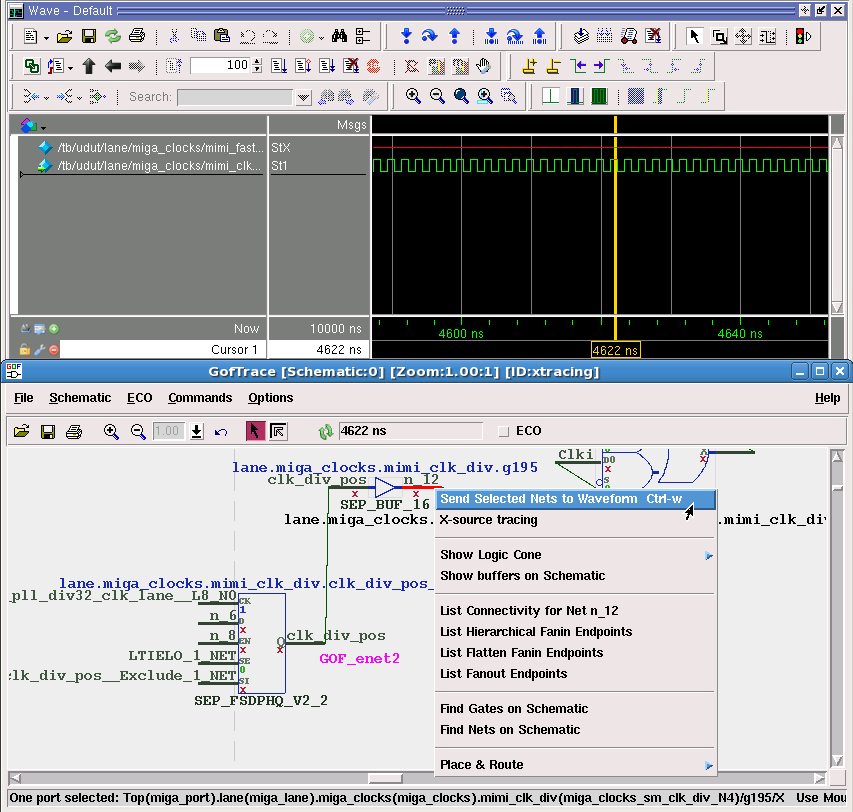Select the mimi_clk signal in wave list

[160, 166]
